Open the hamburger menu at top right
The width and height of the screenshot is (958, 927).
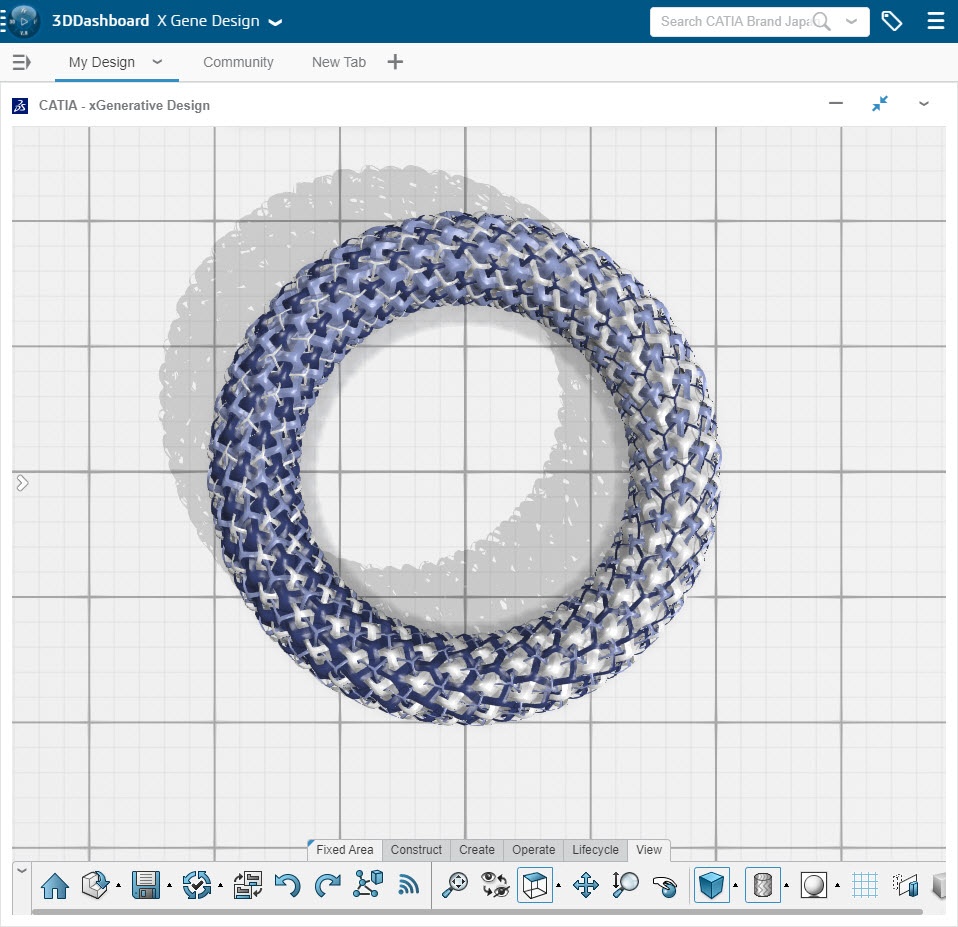[935, 21]
